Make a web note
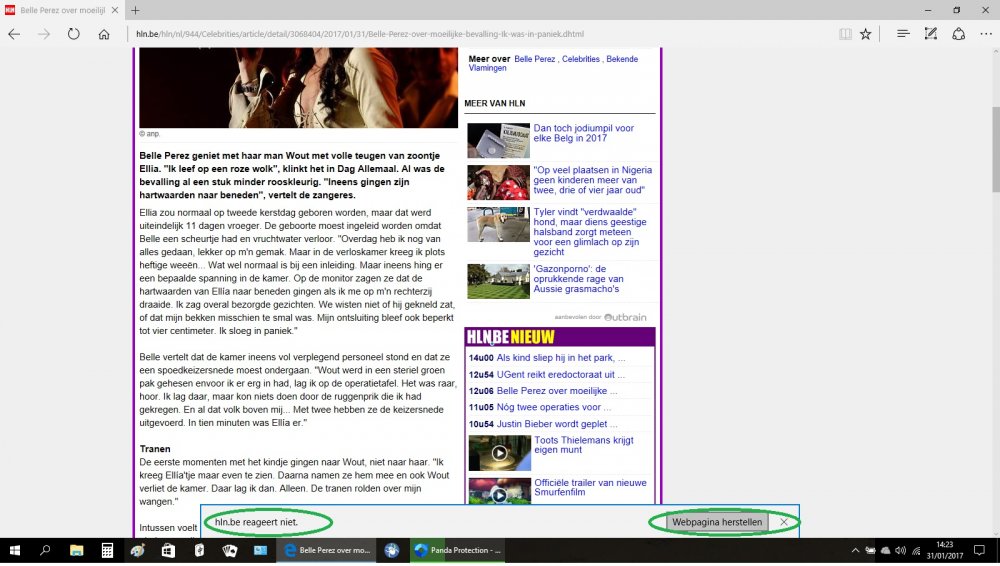The image size is (1000, 566). 930,34
